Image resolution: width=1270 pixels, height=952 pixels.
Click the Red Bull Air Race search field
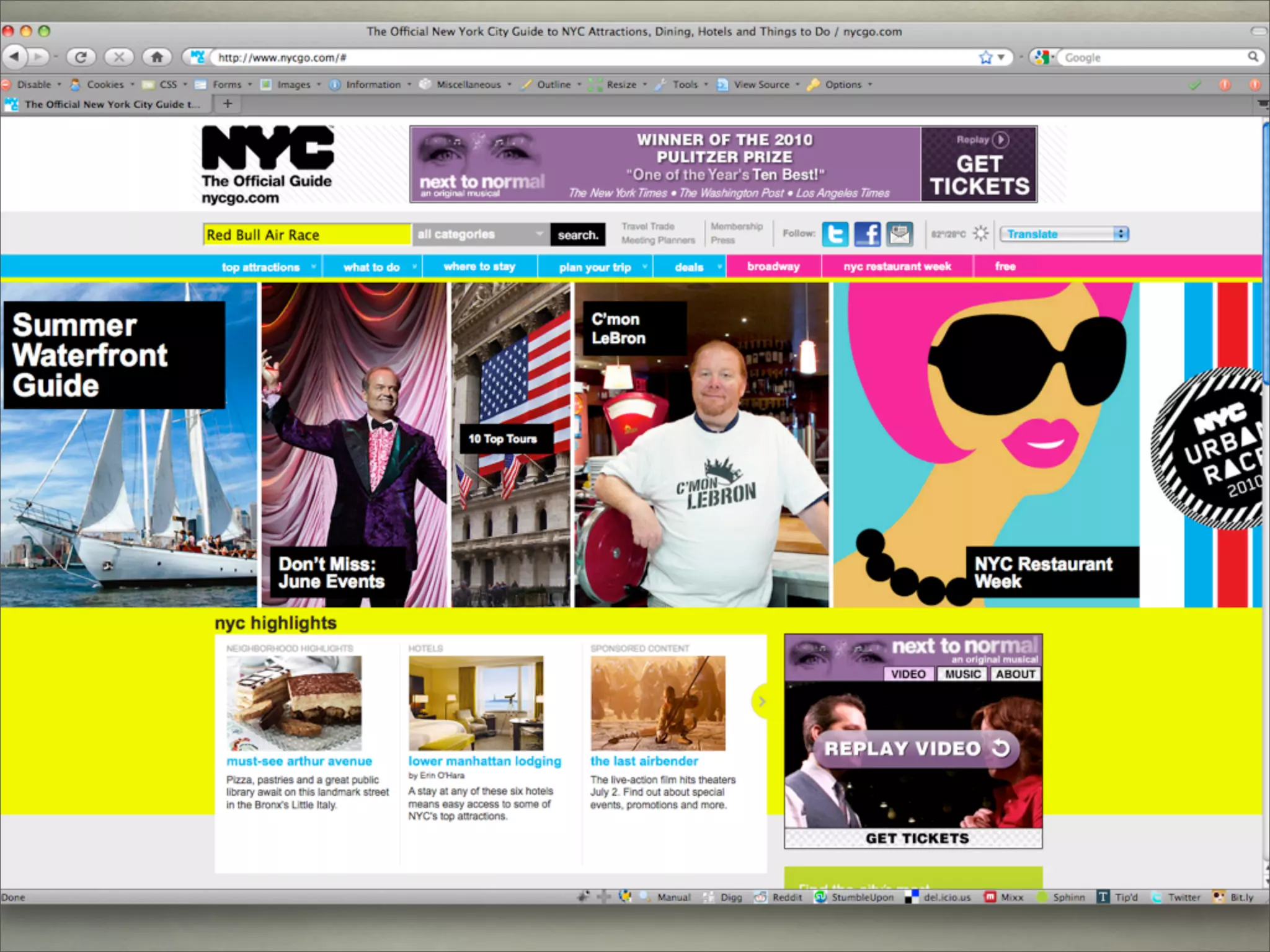pyautogui.click(x=307, y=235)
